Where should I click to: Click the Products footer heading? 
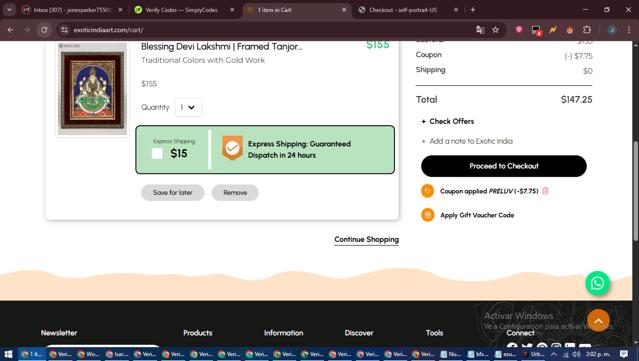[x=198, y=333]
